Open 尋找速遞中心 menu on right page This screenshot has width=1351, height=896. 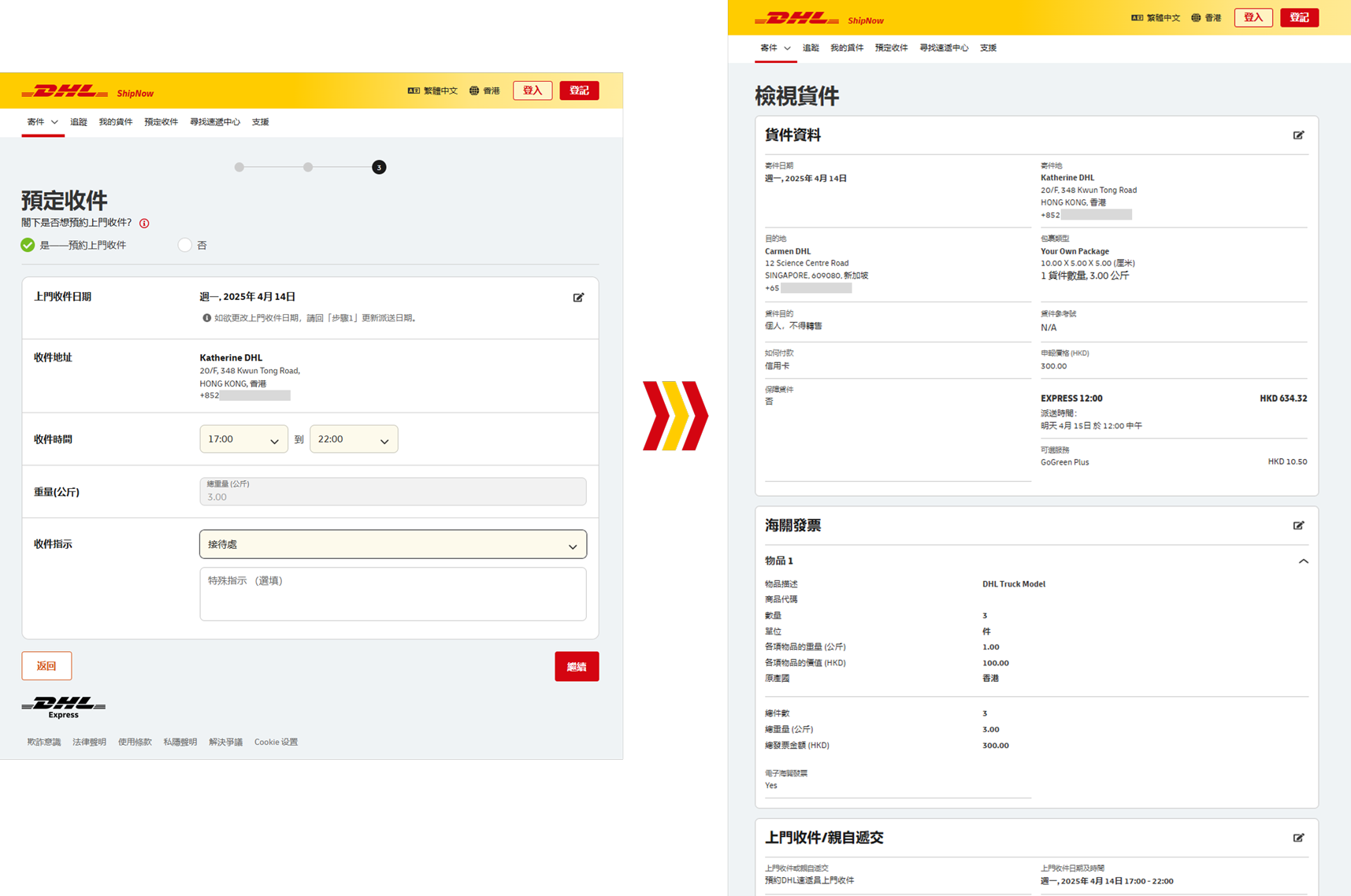click(x=944, y=48)
